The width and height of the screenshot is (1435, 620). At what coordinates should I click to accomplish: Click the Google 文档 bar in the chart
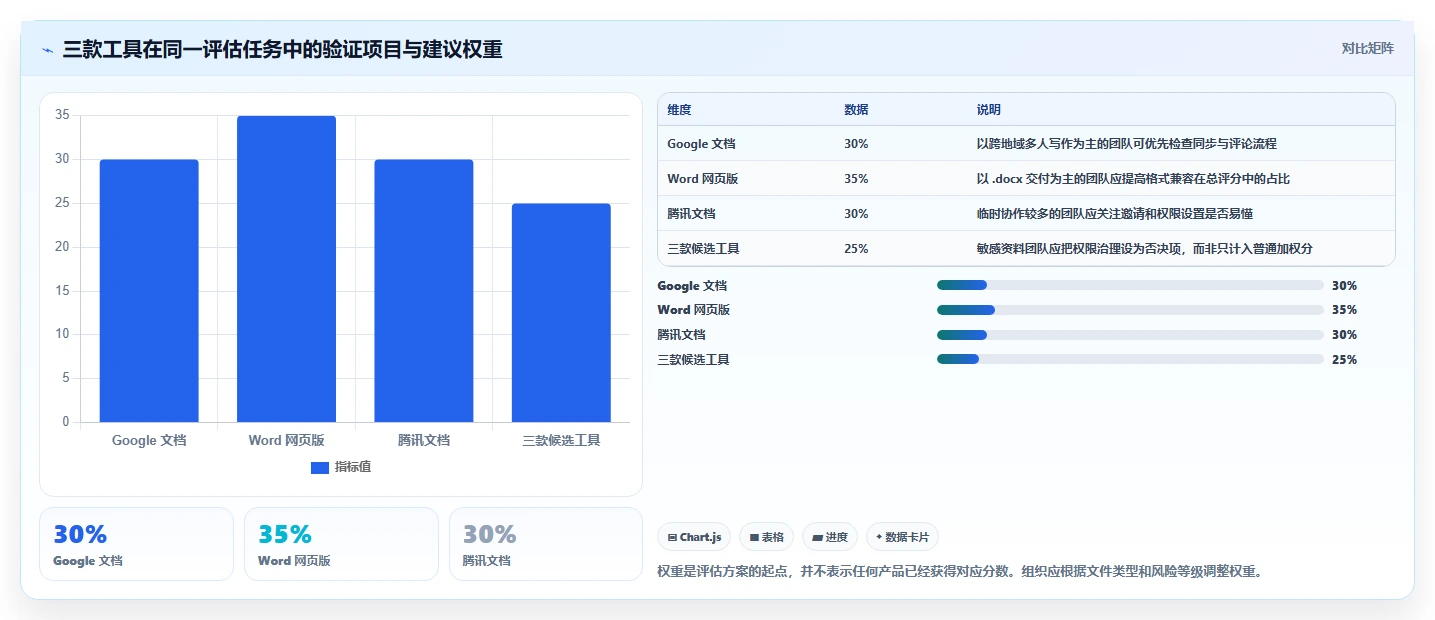click(x=149, y=291)
